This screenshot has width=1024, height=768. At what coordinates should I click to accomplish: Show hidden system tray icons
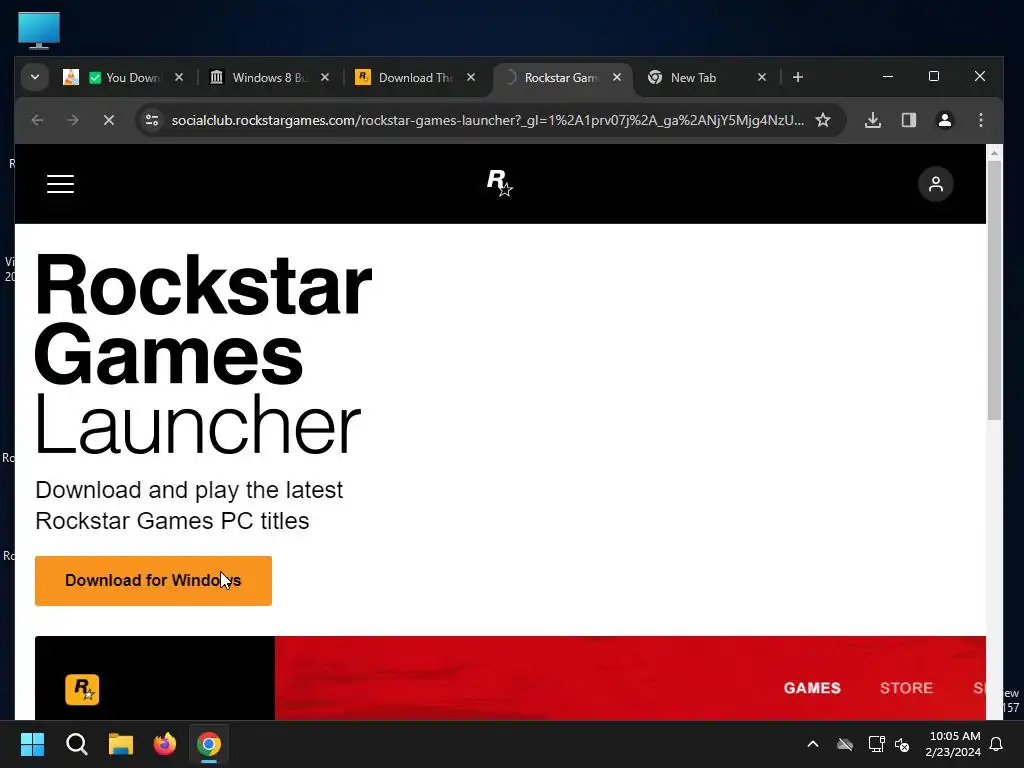coord(813,744)
